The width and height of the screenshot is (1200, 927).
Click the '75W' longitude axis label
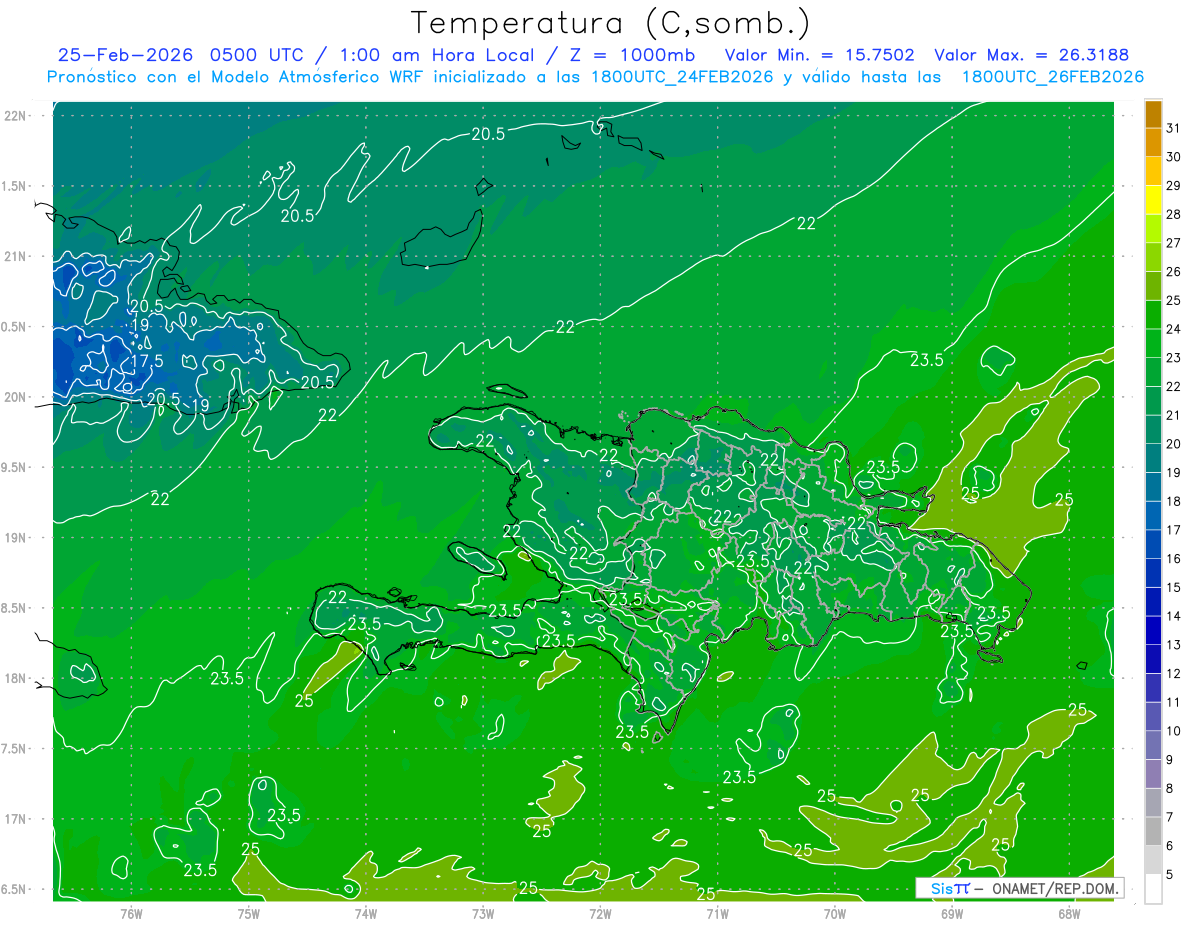(x=249, y=913)
